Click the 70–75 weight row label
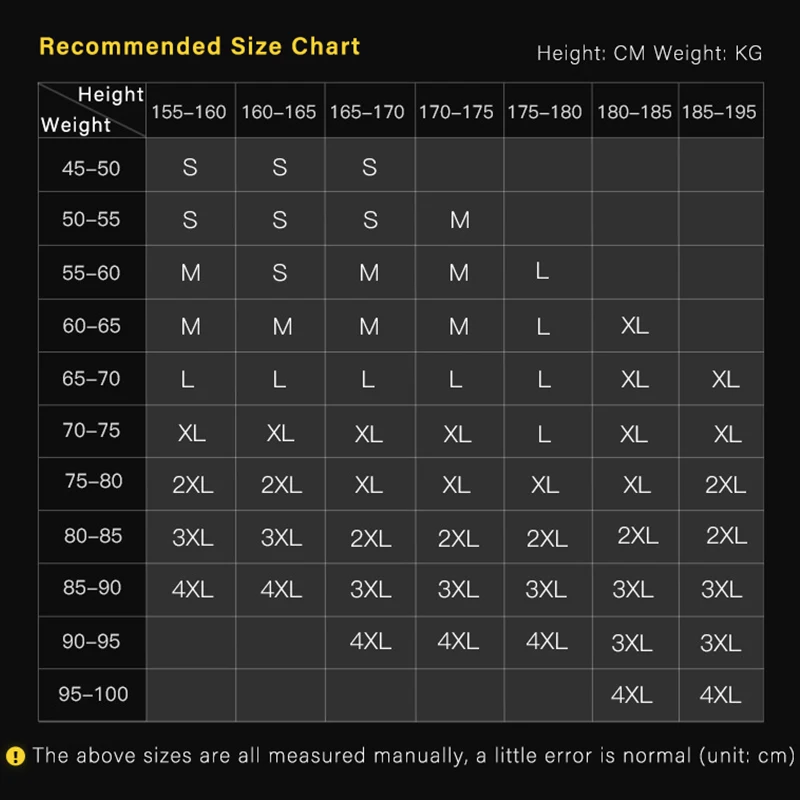Image resolution: width=800 pixels, height=800 pixels. click(x=92, y=430)
